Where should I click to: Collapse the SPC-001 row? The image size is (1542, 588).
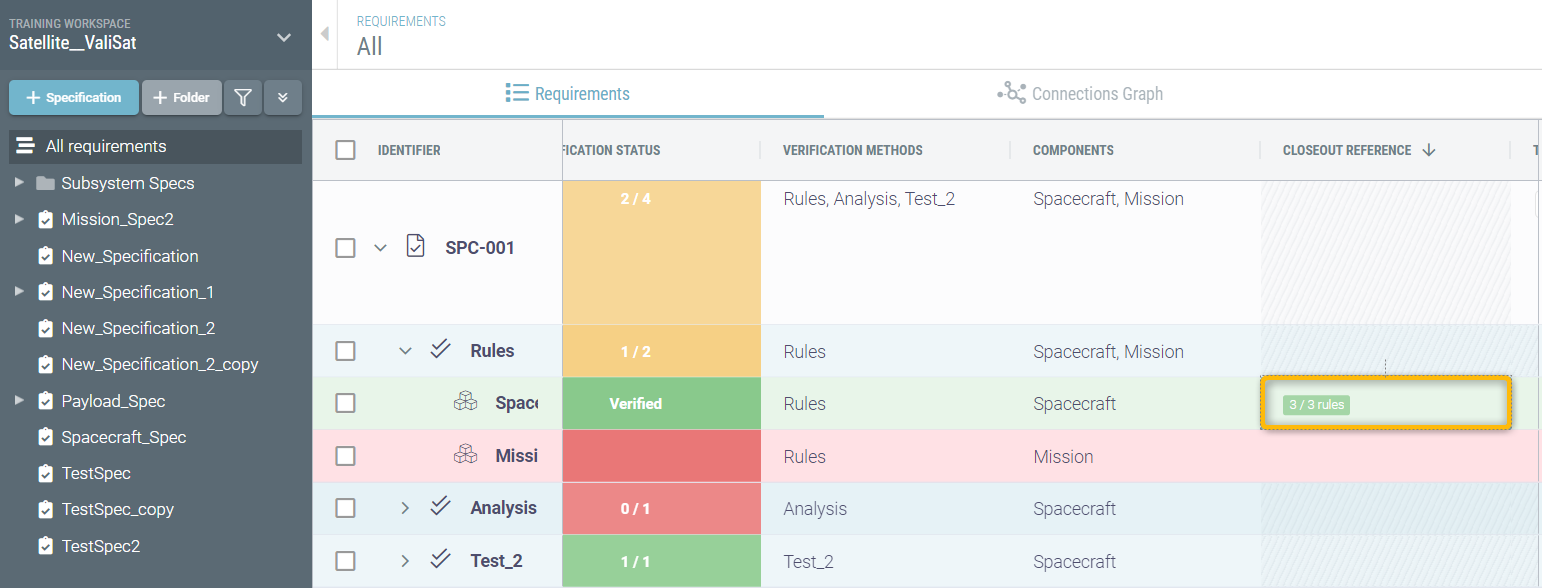[x=380, y=247]
